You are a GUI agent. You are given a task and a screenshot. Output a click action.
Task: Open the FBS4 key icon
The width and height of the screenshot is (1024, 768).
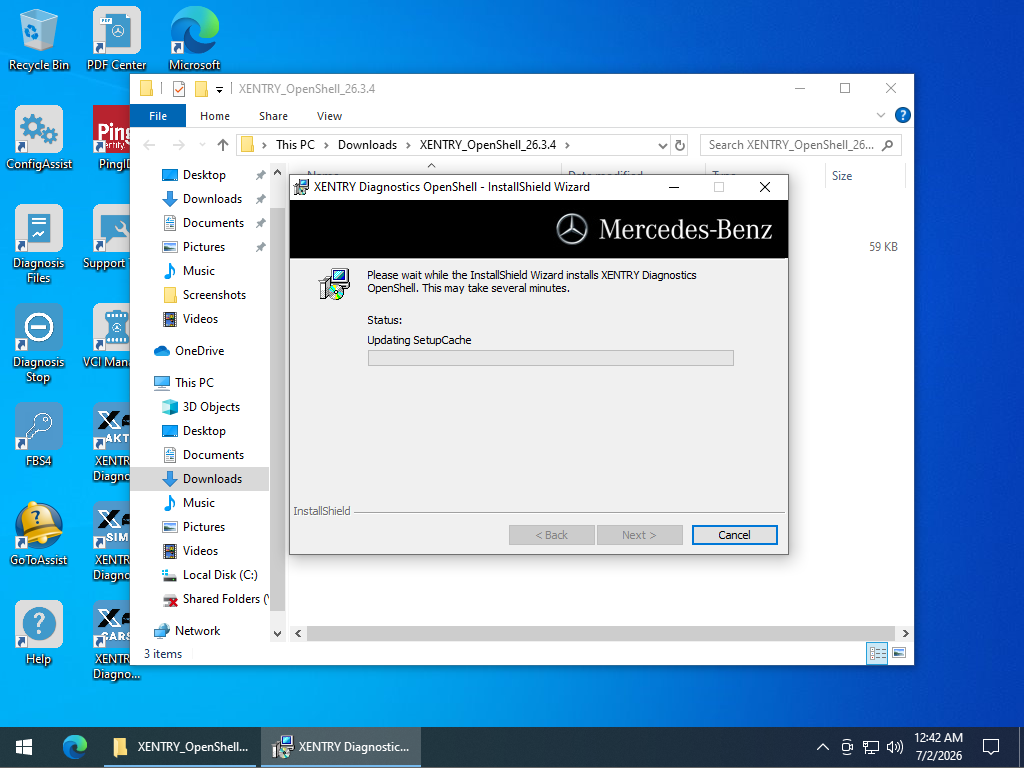pos(39,435)
